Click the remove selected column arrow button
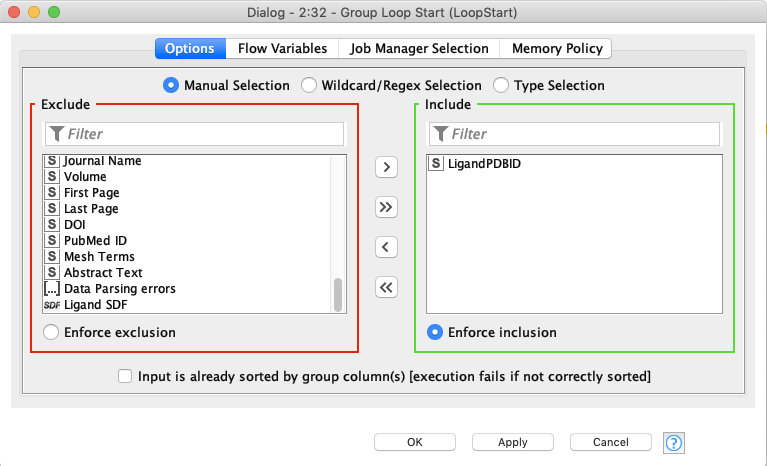This screenshot has width=767, height=466. pyautogui.click(x=386, y=247)
